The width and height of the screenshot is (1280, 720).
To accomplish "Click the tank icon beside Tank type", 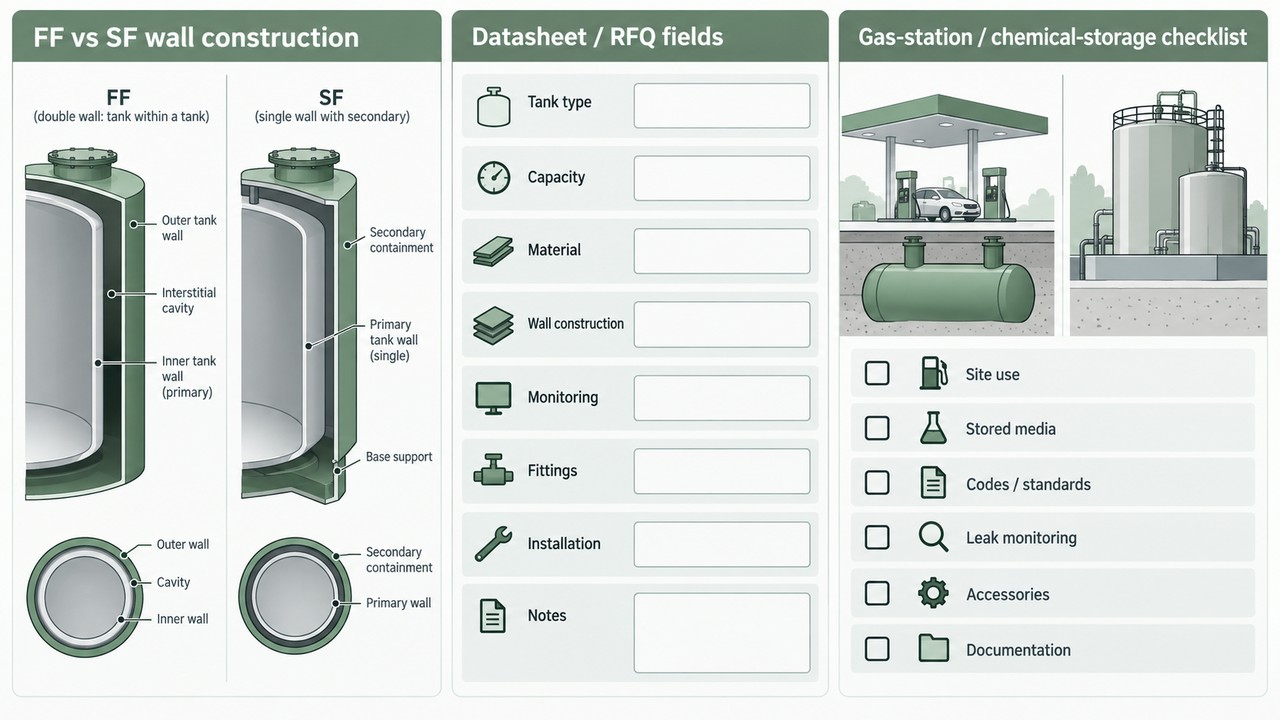I will (x=493, y=105).
